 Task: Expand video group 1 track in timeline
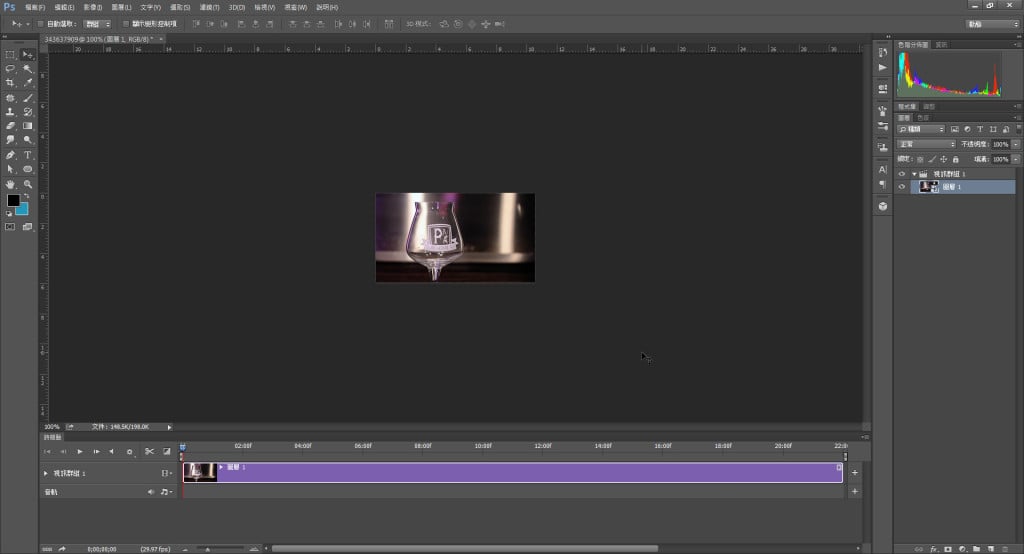[x=46, y=473]
